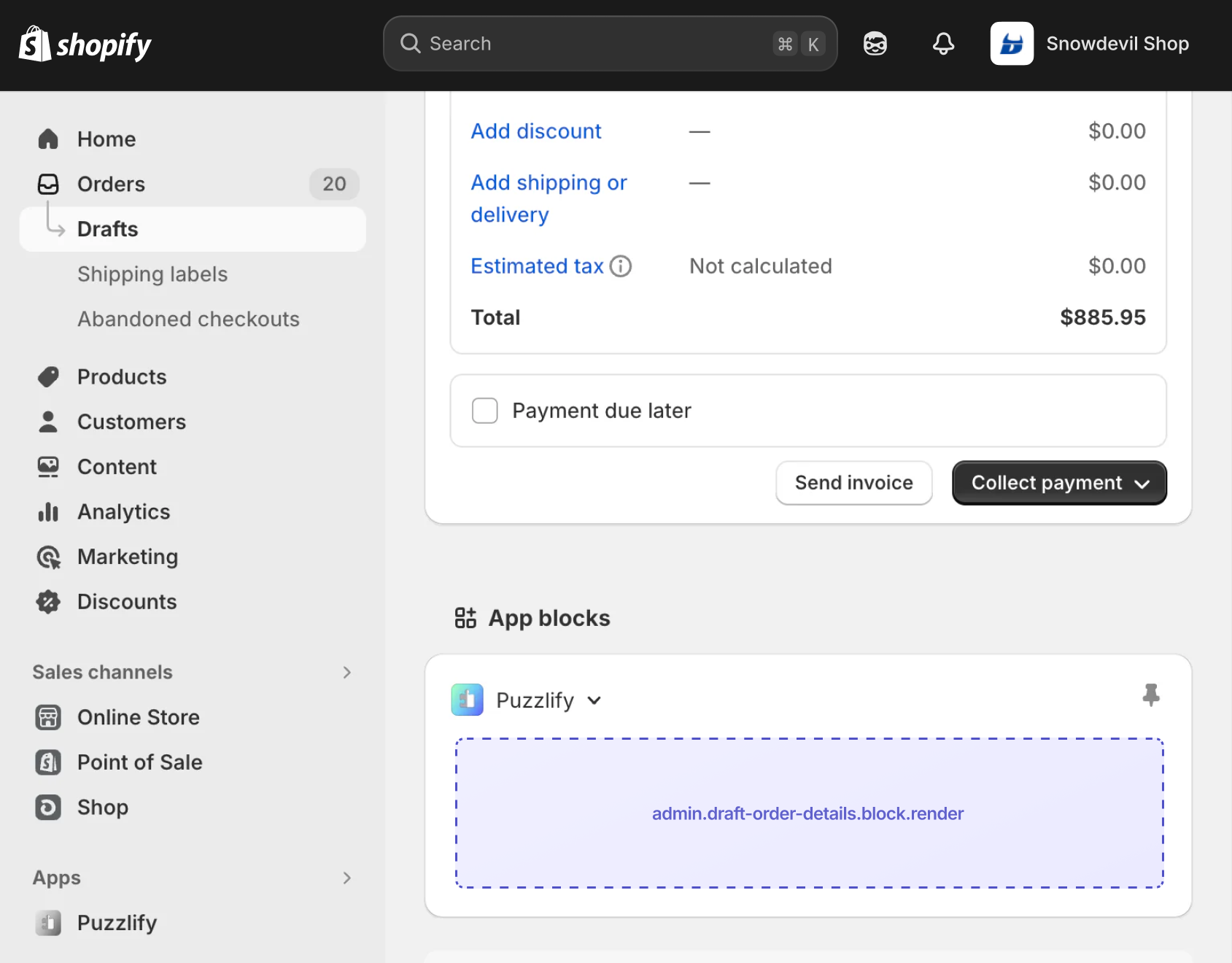This screenshot has height=963, width=1232.
Task: Click the Send invoice button
Action: pos(854,483)
